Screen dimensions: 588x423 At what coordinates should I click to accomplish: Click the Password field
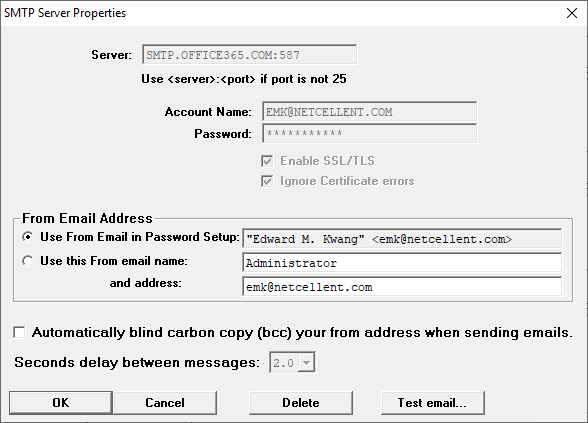[x=370, y=134]
